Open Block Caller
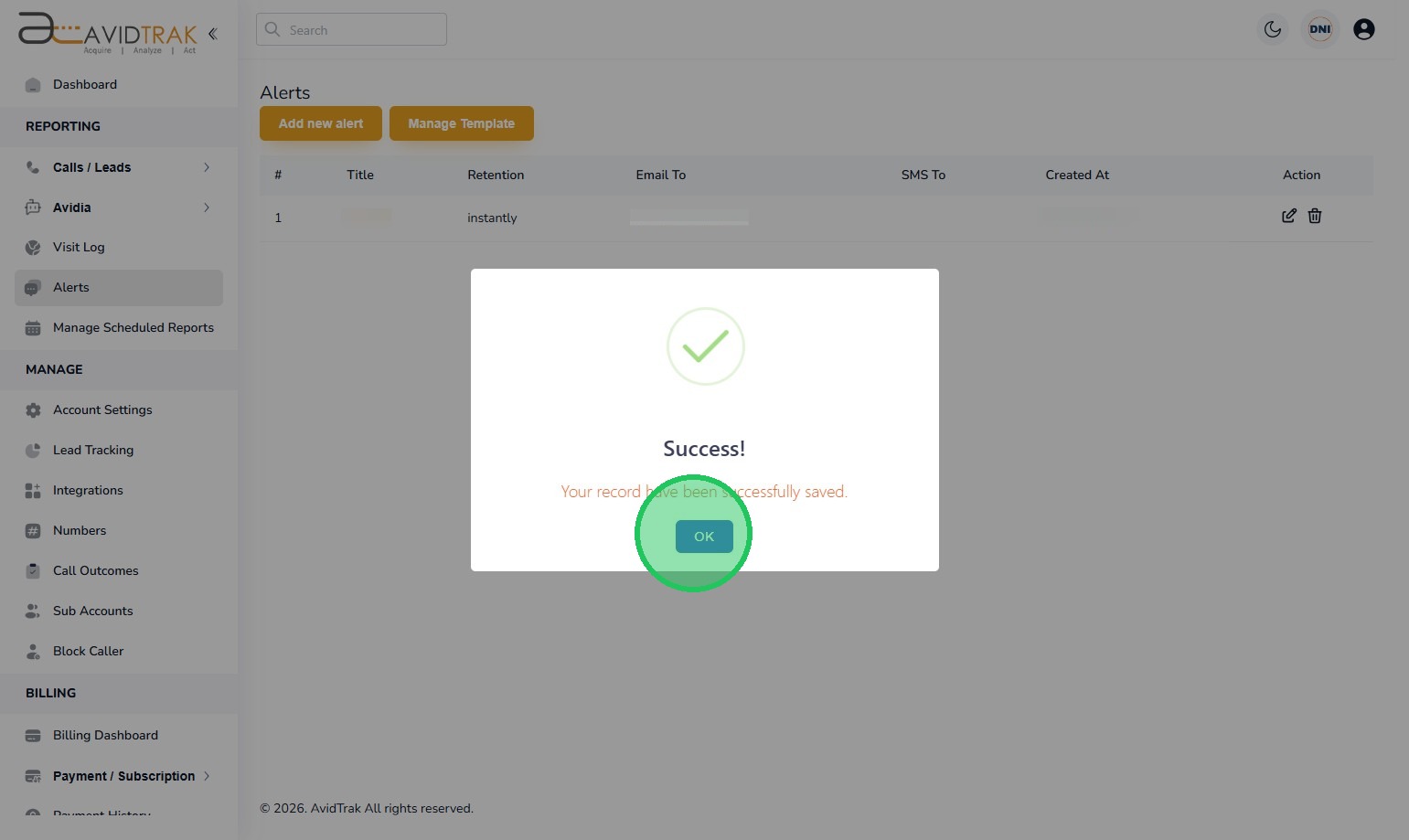This screenshot has height=840, width=1409. point(89,651)
